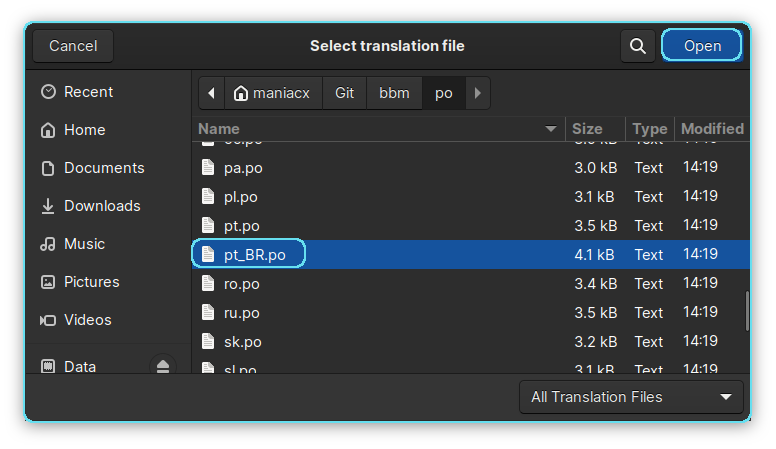Viewport: 776px width, 449px height.
Task: Click the file list vertical scrollbar
Action: pos(747,312)
